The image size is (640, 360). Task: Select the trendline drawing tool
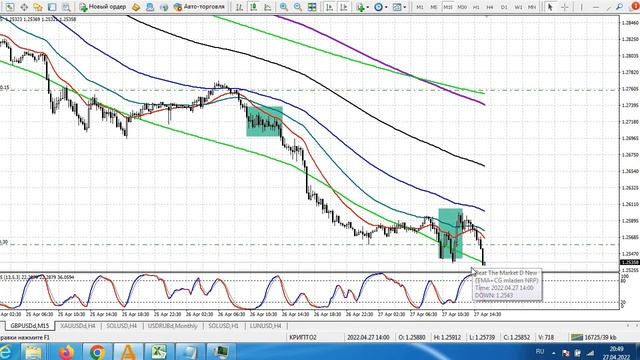609,7
